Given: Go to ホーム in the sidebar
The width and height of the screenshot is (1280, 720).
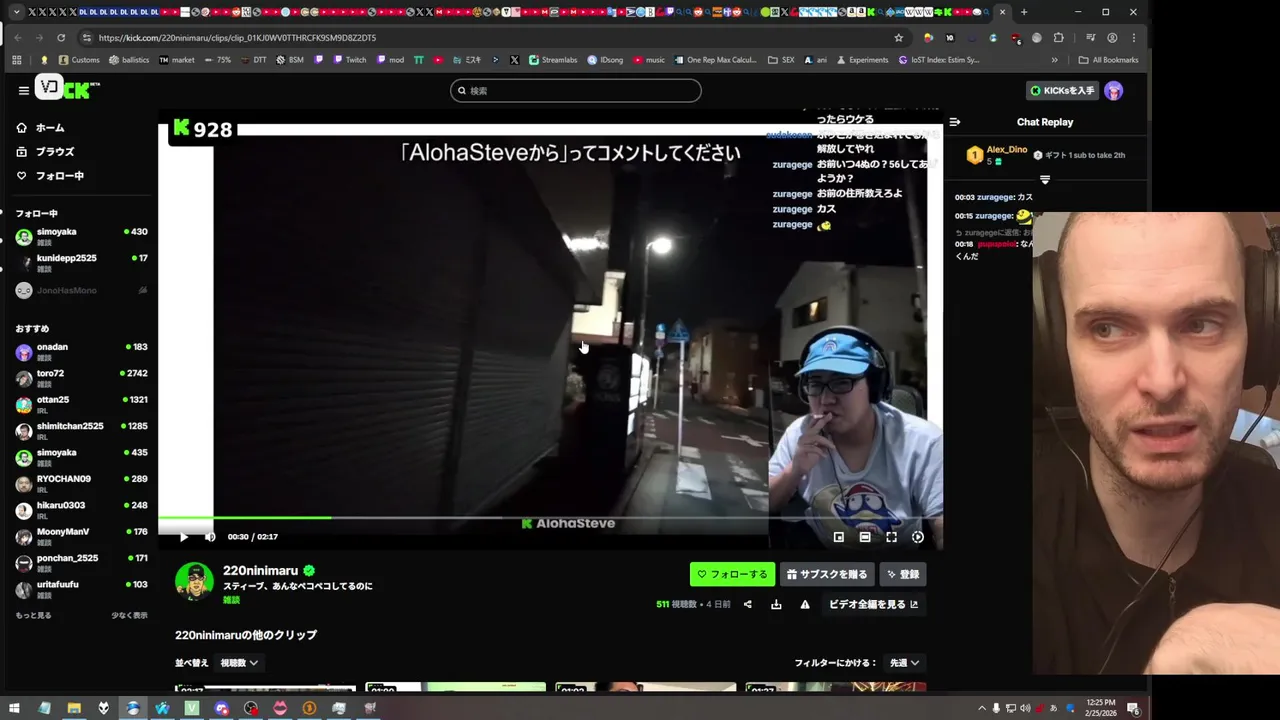Looking at the screenshot, I should click(x=40, y=128).
